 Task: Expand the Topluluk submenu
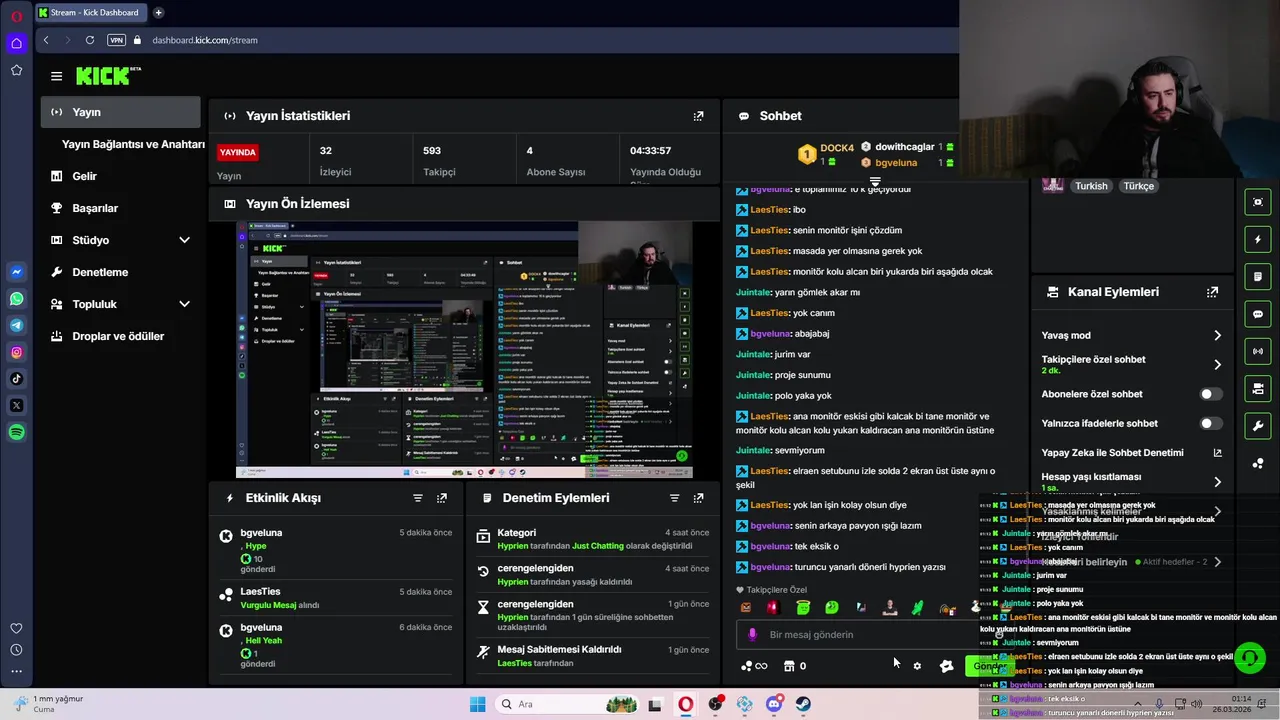pyautogui.click(x=184, y=304)
